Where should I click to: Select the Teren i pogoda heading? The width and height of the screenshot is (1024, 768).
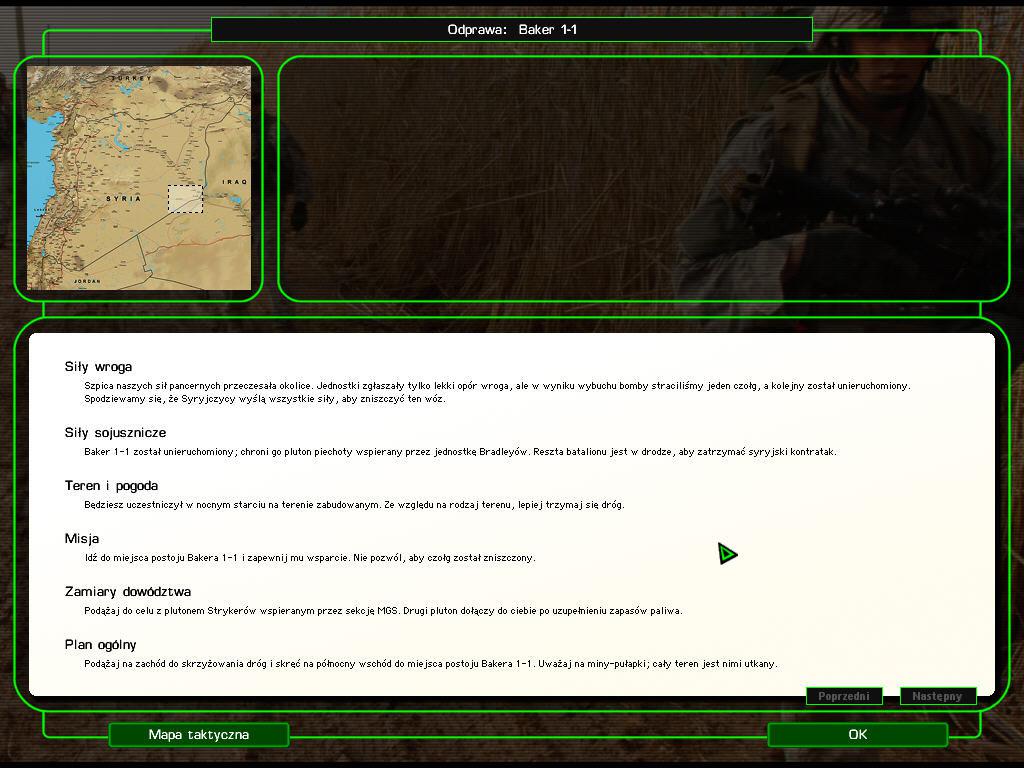pos(111,486)
